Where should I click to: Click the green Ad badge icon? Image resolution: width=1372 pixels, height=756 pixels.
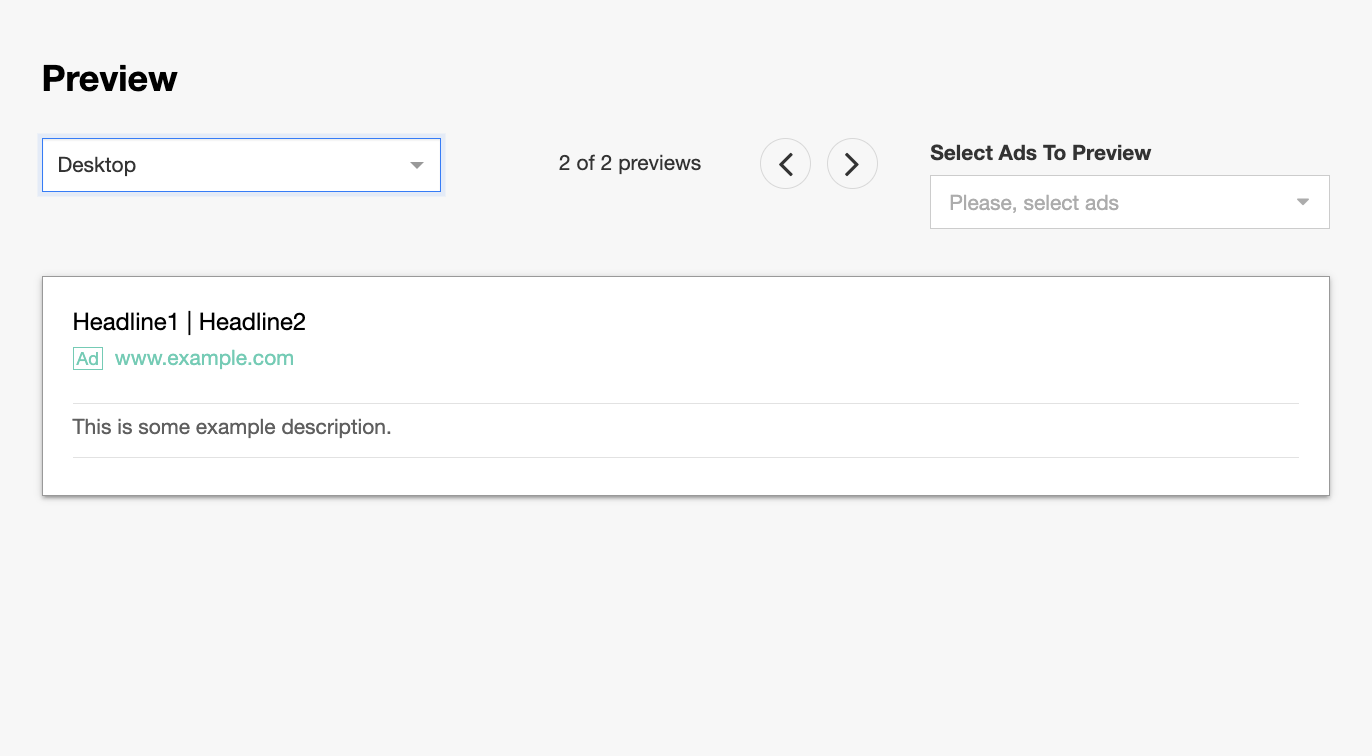[x=88, y=359]
